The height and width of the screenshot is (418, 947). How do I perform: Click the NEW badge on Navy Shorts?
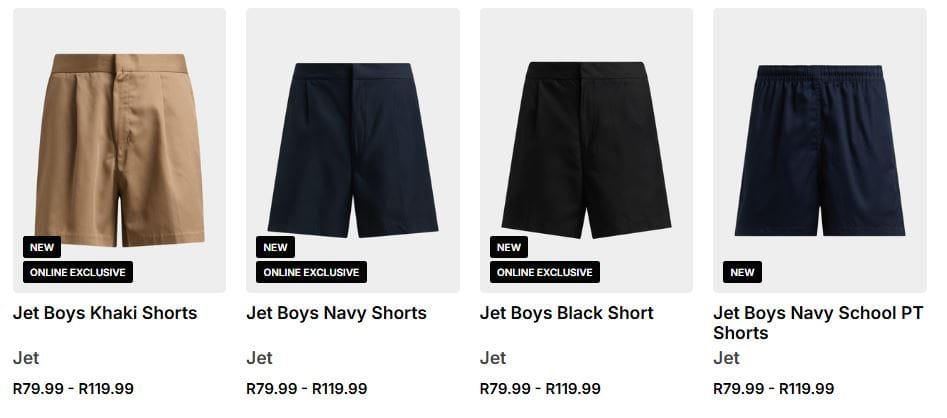pos(275,247)
